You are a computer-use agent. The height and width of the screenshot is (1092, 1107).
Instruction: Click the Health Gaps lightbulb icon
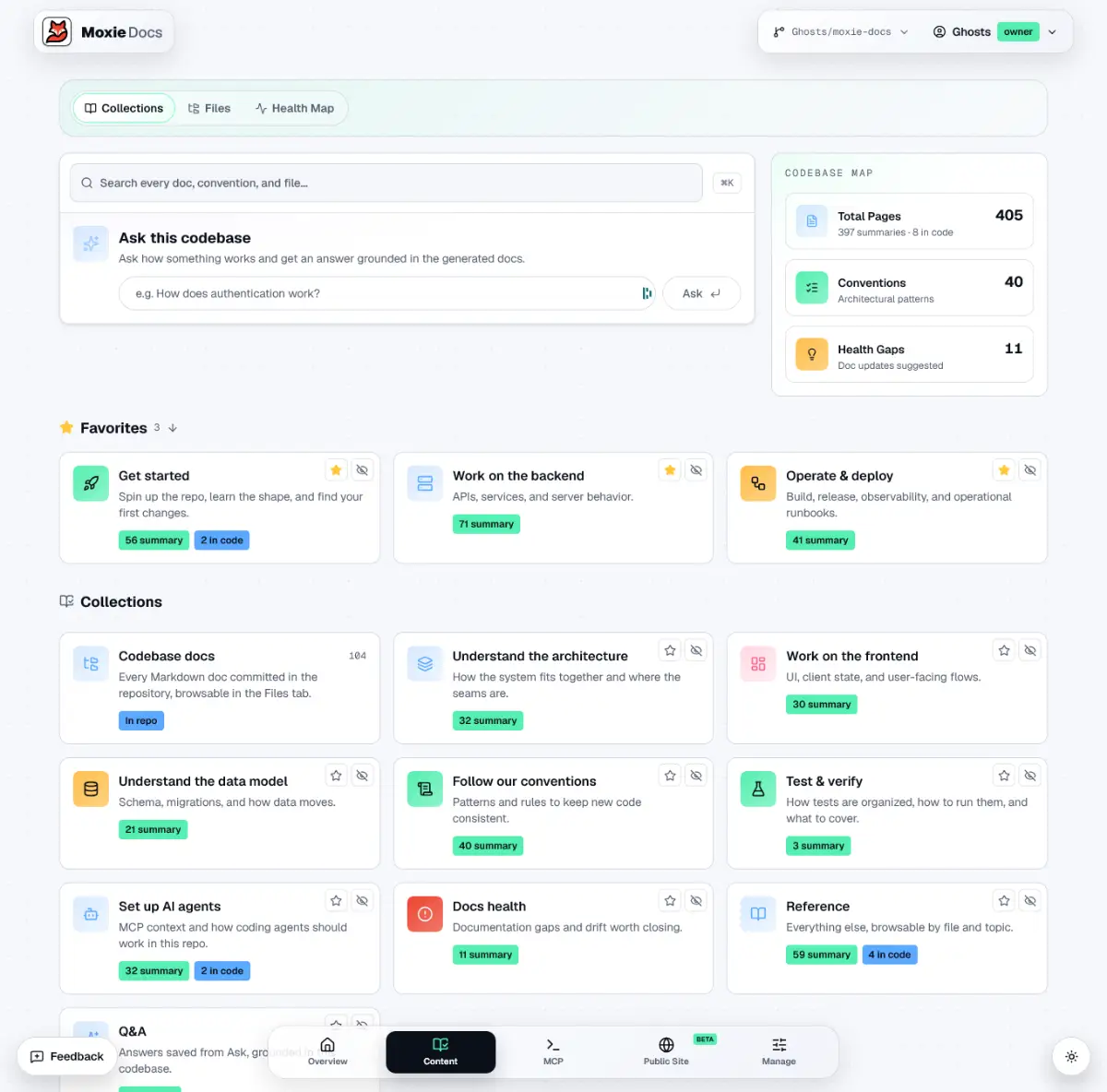coord(812,354)
